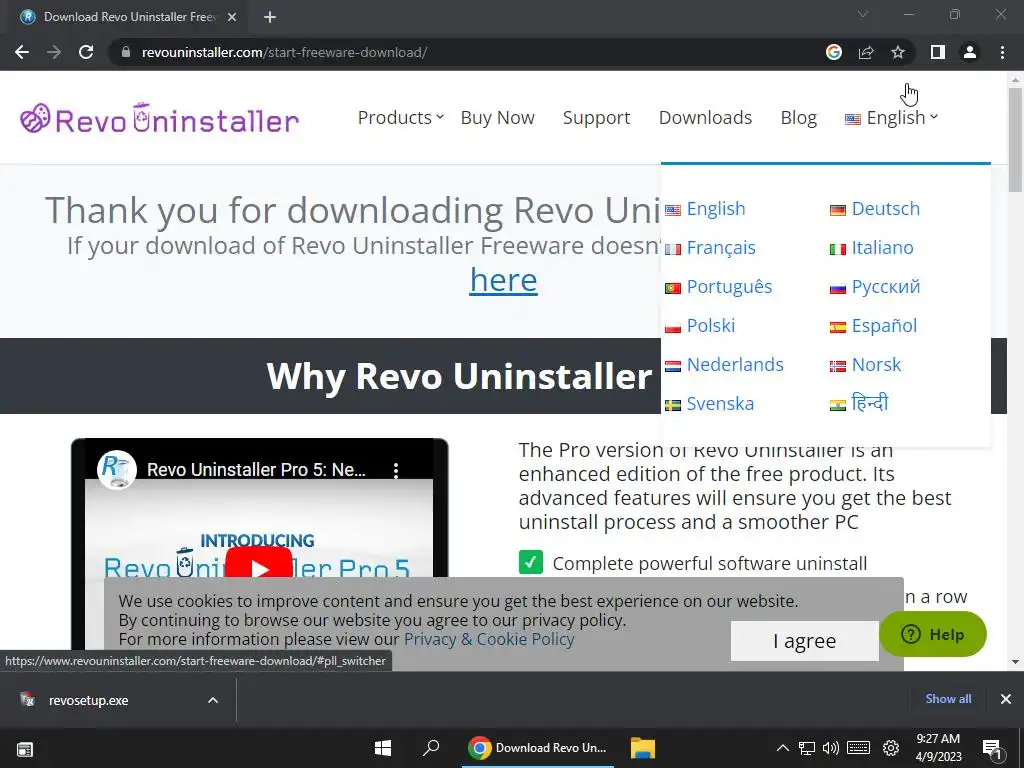Close the downloads bar
Viewport: 1024px width, 768px height.
pos(1006,699)
